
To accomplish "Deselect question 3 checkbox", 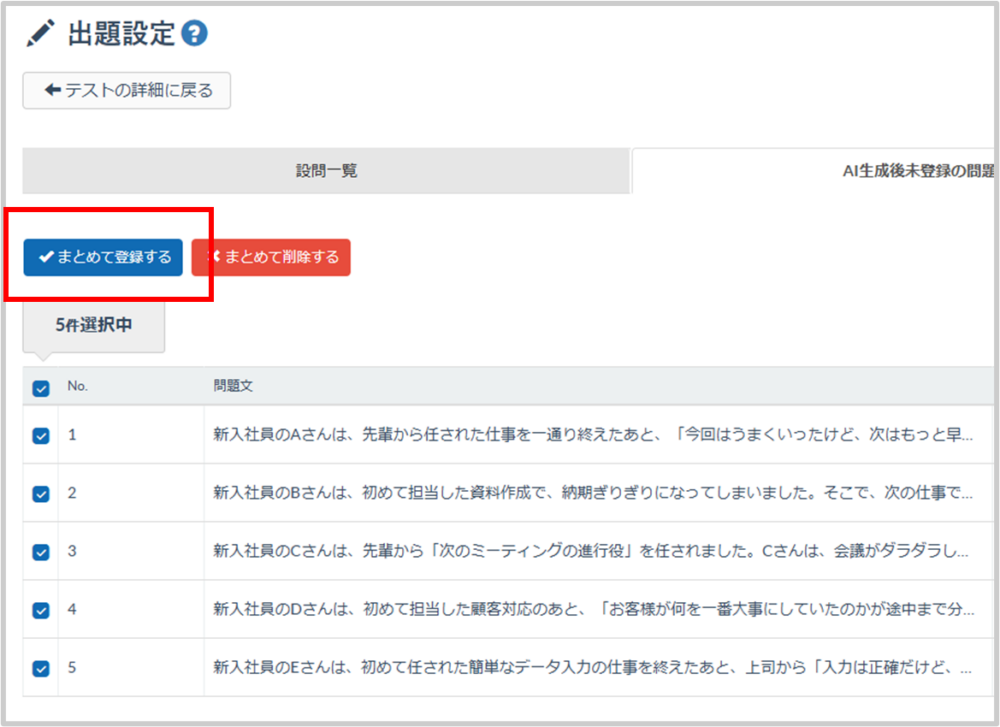I will [x=41, y=552].
